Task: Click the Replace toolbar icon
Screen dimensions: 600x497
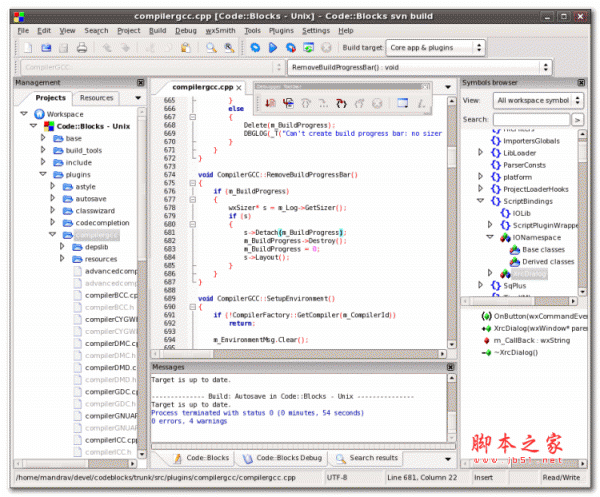Action: (229, 48)
